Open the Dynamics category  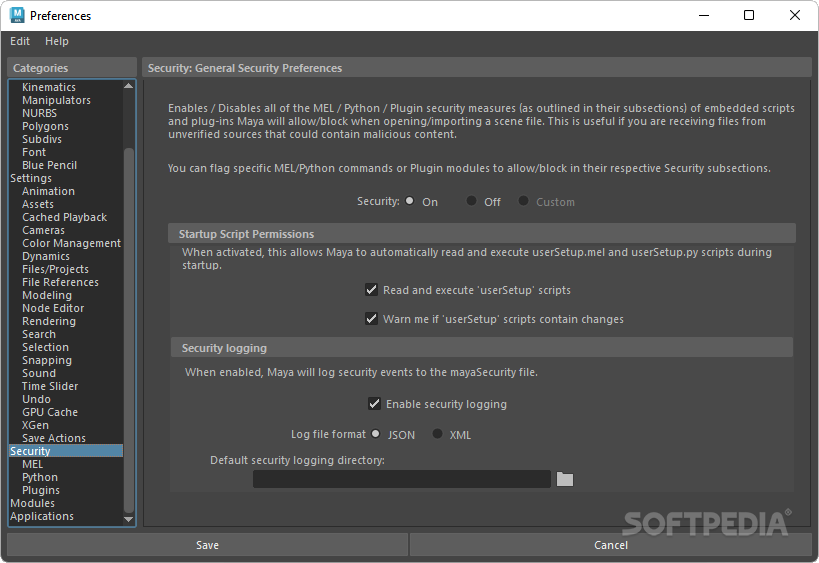click(x=46, y=256)
